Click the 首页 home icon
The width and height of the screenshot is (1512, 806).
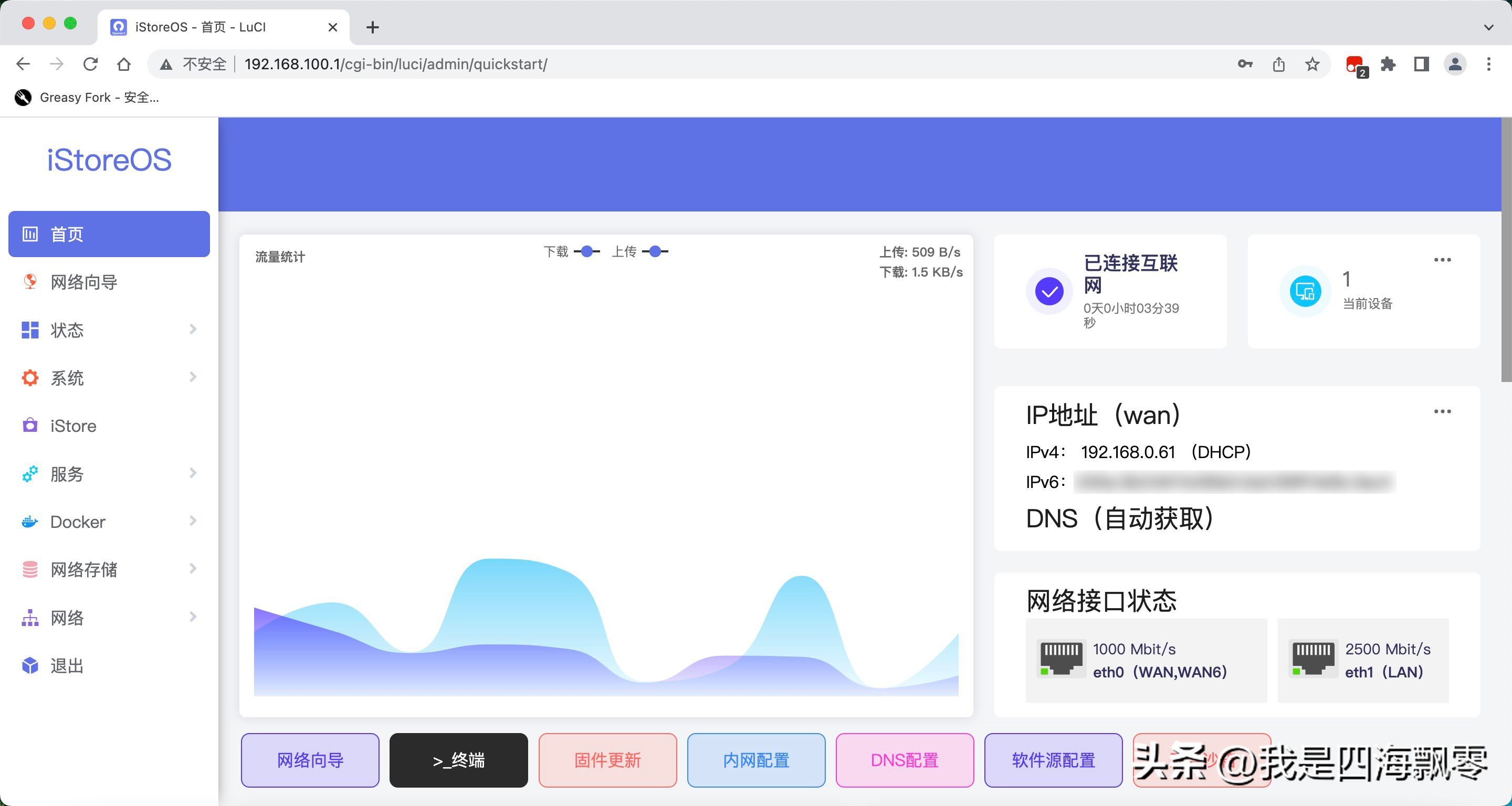(x=29, y=234)
